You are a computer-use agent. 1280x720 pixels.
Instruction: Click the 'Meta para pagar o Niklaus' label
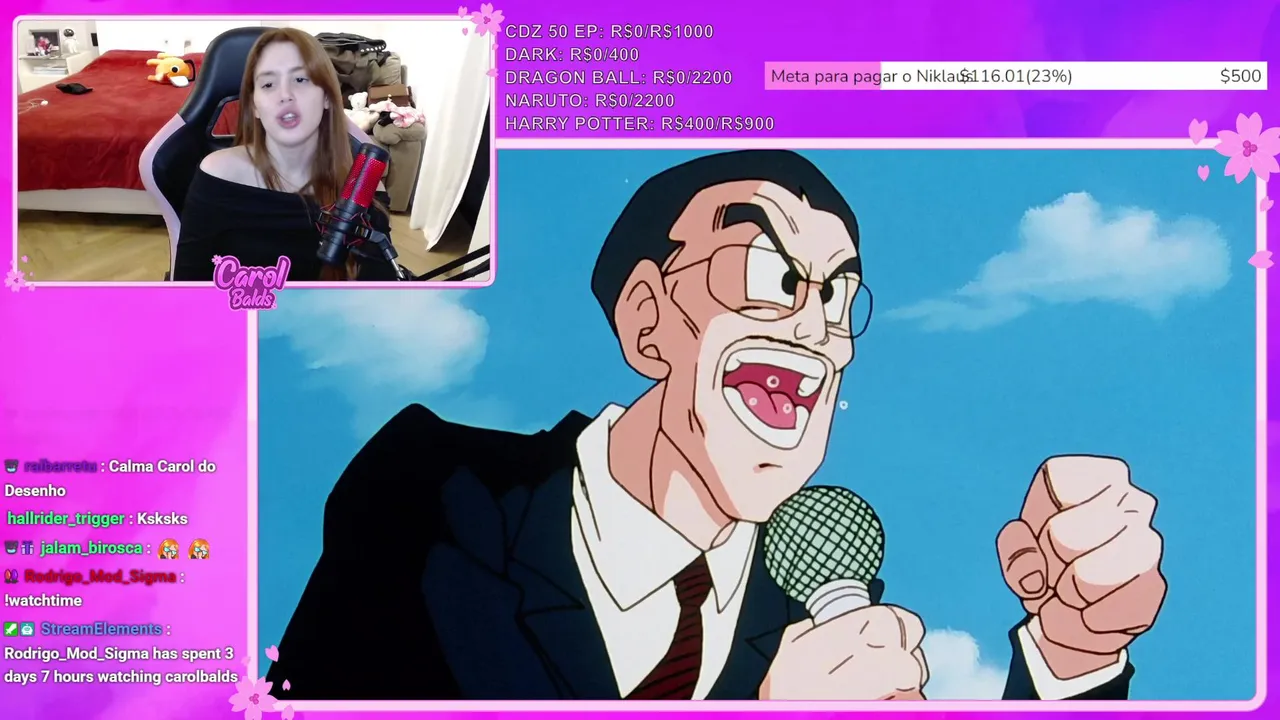tap(870, 76)
